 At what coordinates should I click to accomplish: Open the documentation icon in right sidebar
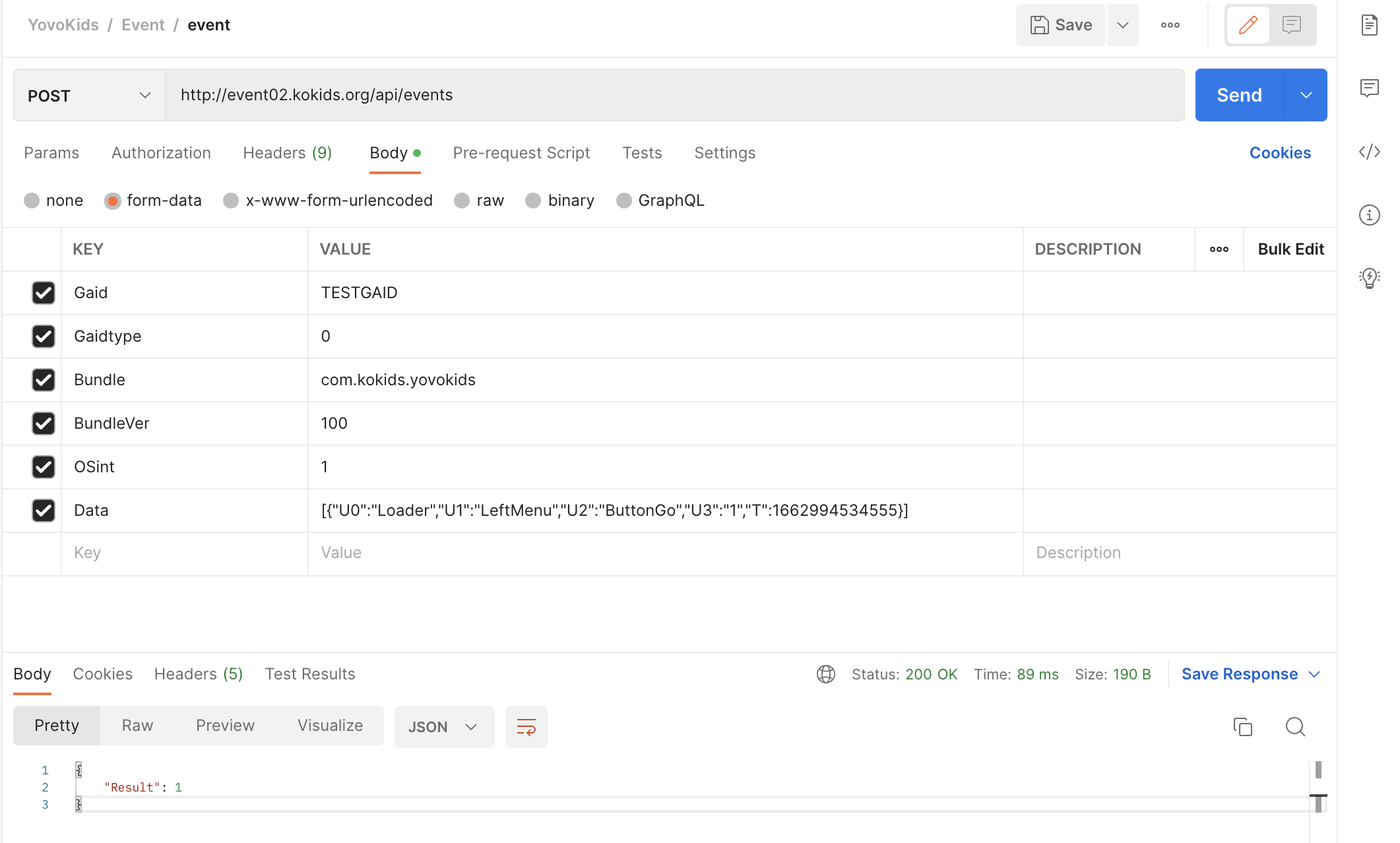pos(1369,26)
